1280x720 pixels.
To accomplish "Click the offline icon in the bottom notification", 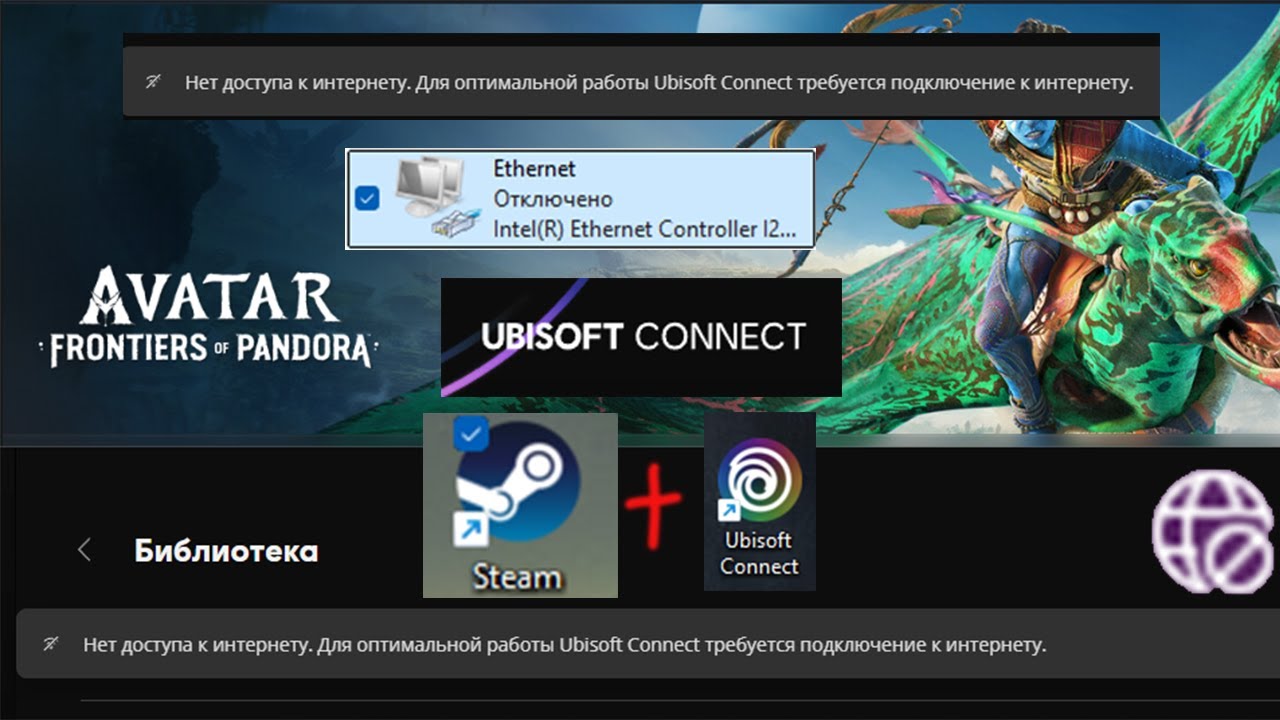I will [51, 644].
